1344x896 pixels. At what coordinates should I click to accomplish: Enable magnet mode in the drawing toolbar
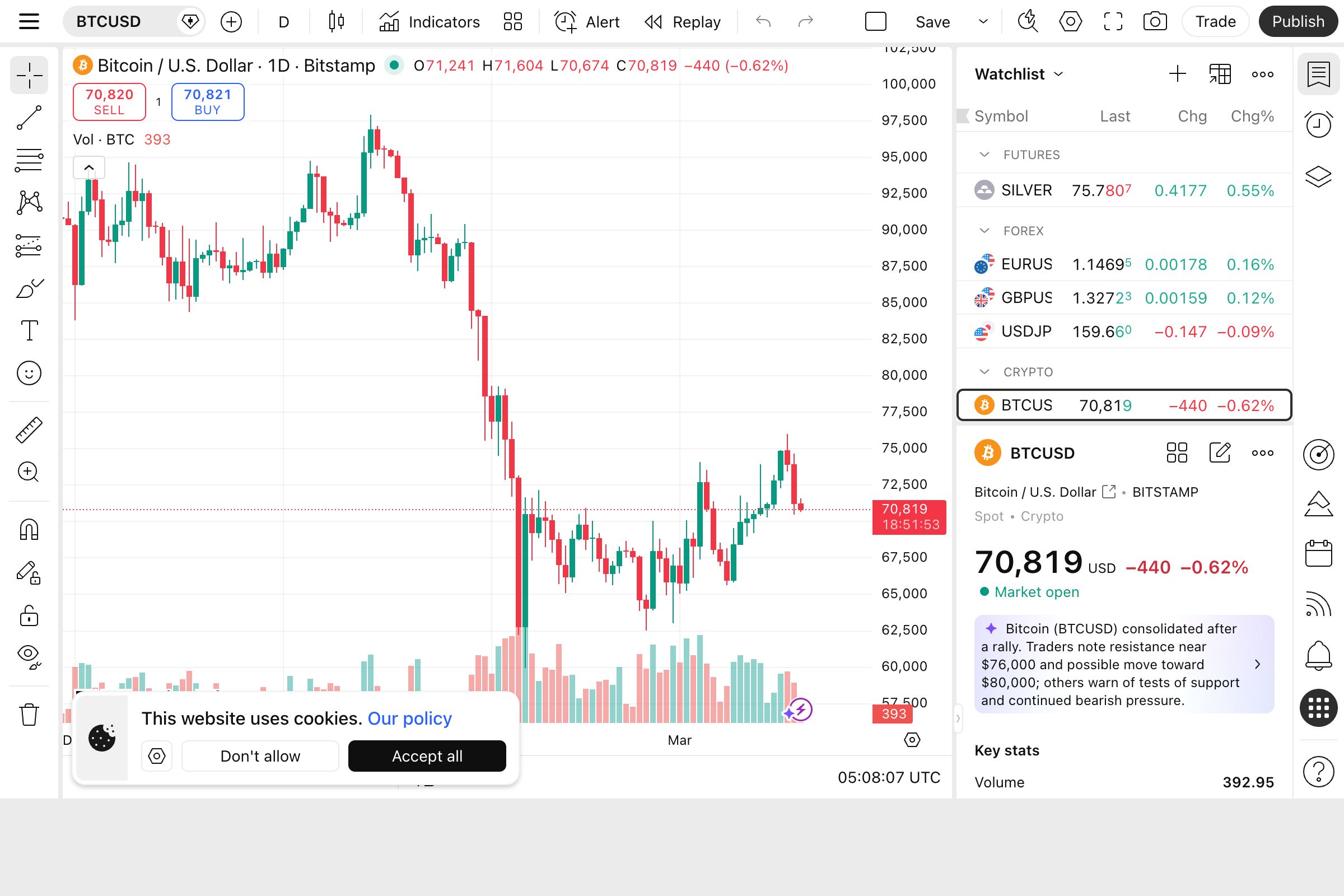29,529
